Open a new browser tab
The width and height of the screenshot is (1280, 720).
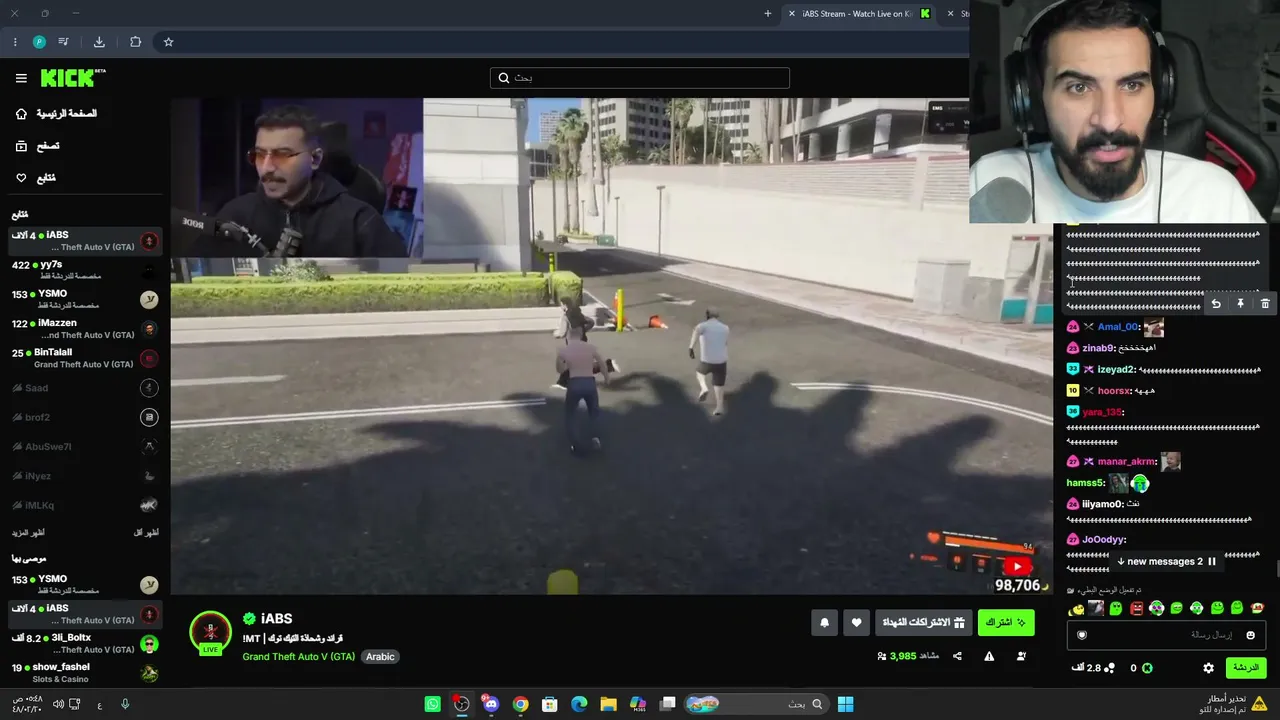(768, 14)
